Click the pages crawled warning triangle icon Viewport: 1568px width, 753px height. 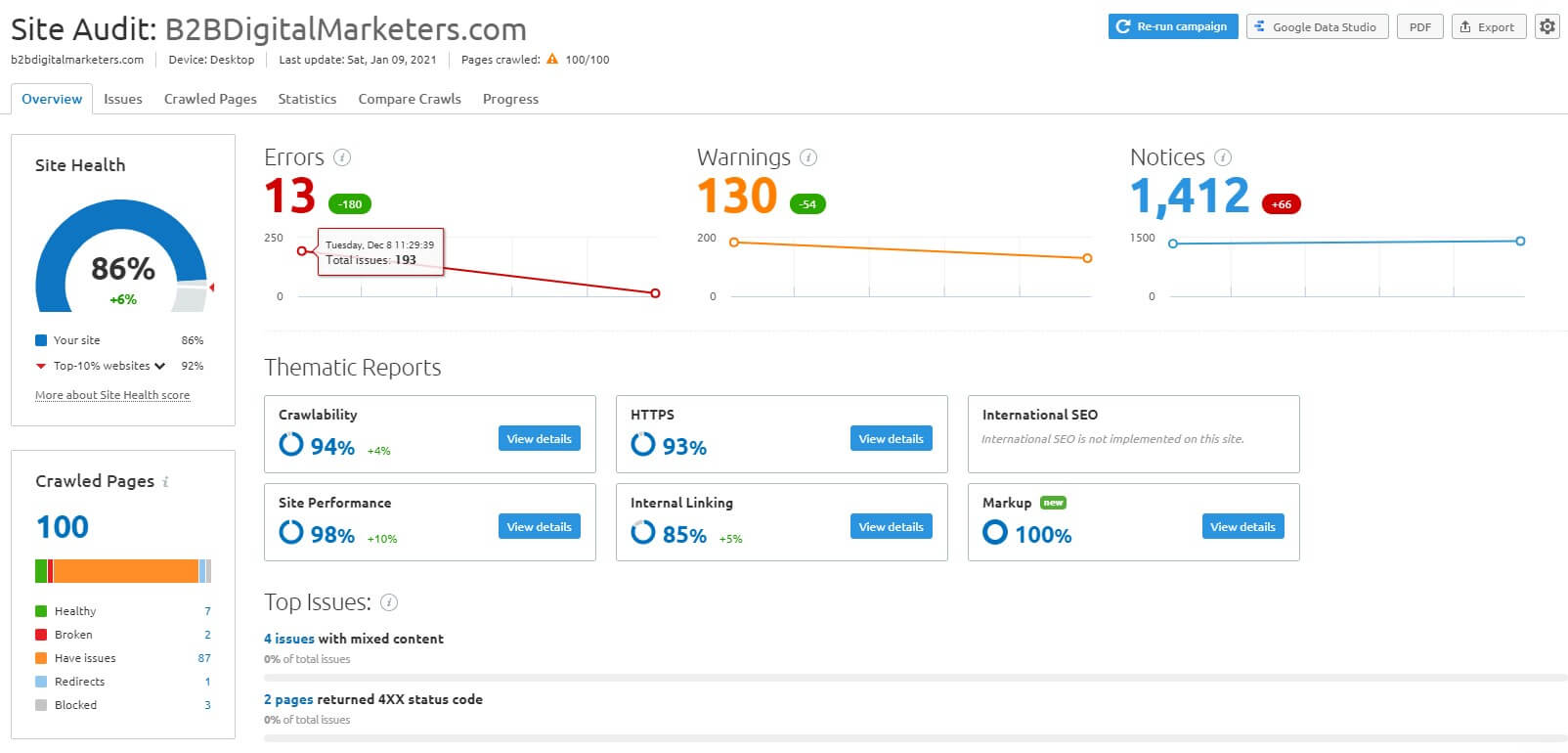click(552, 60)
